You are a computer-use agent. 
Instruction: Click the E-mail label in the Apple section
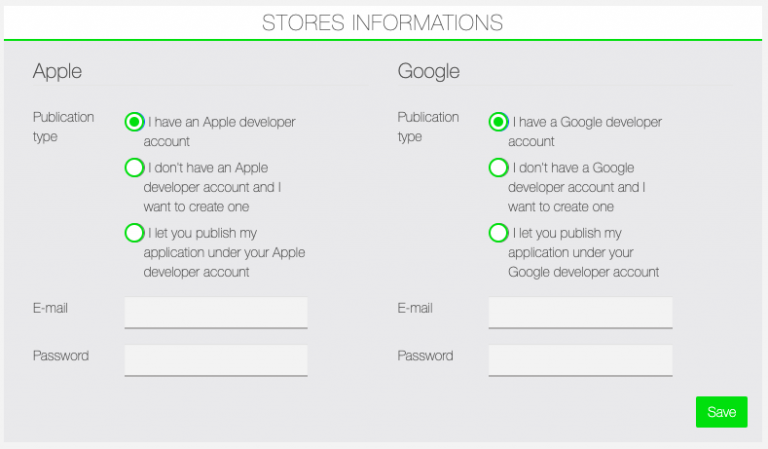point(51,308)
